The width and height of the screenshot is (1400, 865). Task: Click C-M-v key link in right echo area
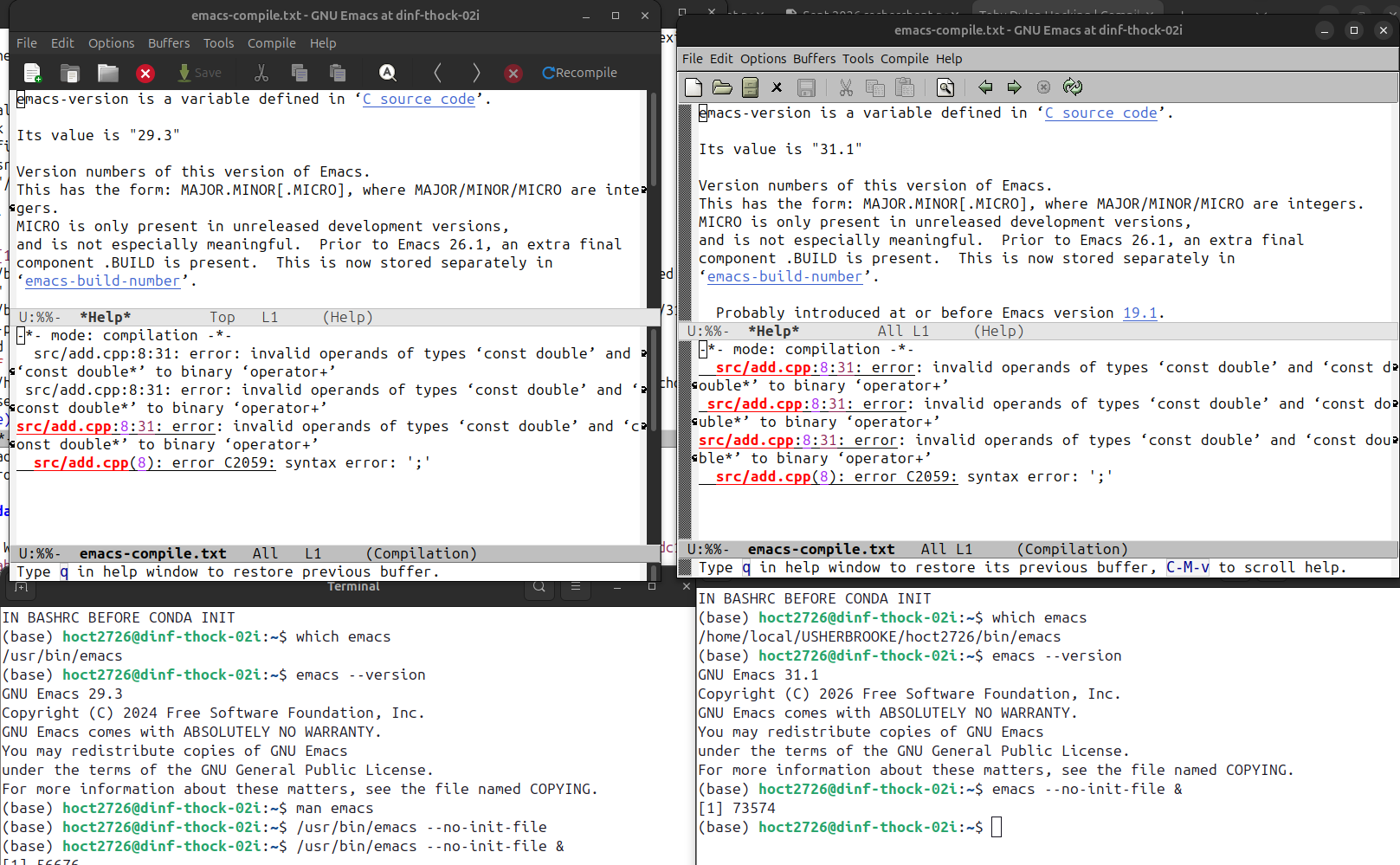tap(1188, 568)
